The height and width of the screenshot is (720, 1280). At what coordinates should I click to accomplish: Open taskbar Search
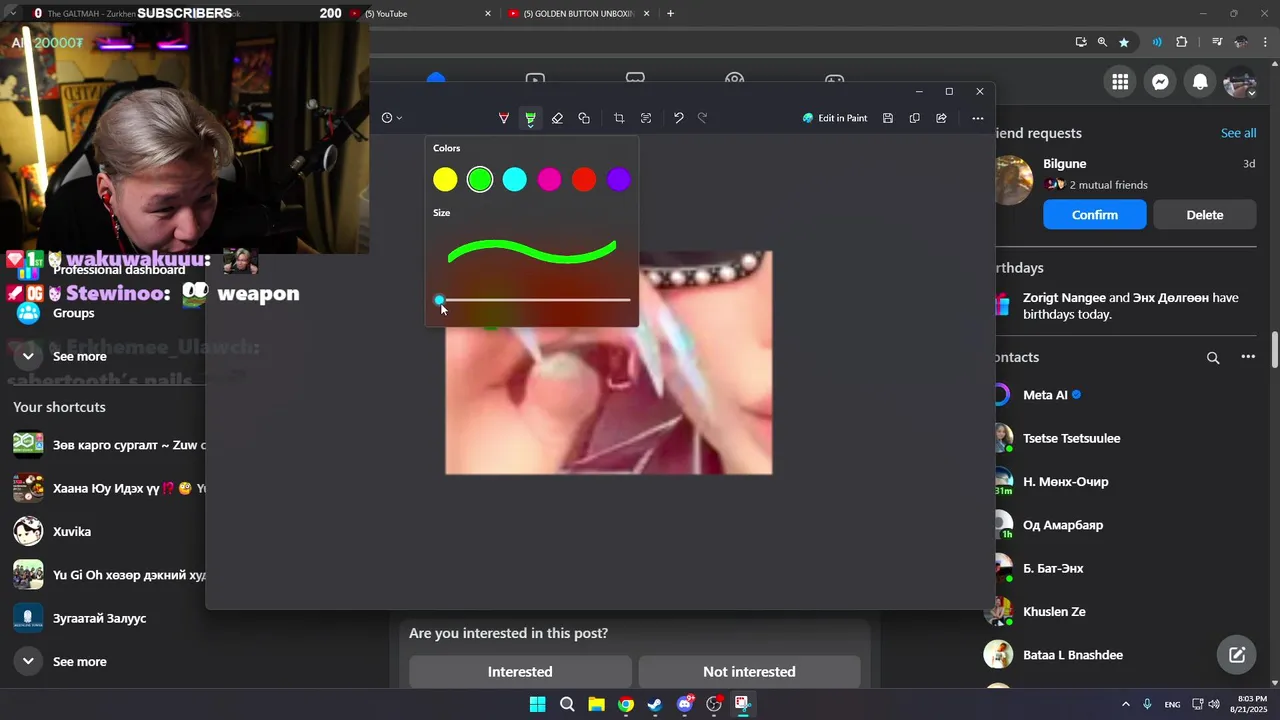pos(567,704)
